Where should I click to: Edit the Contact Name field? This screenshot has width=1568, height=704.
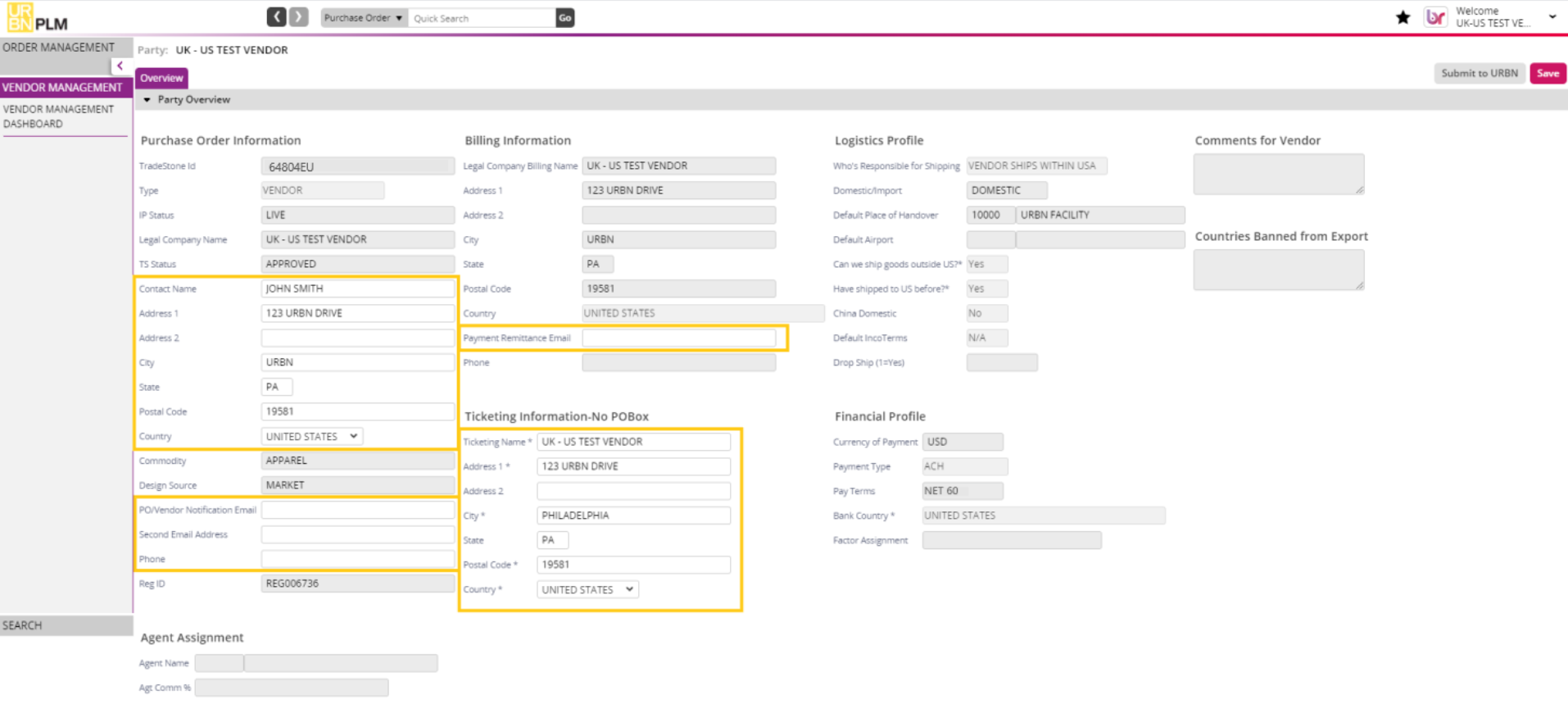click(357, 288)
